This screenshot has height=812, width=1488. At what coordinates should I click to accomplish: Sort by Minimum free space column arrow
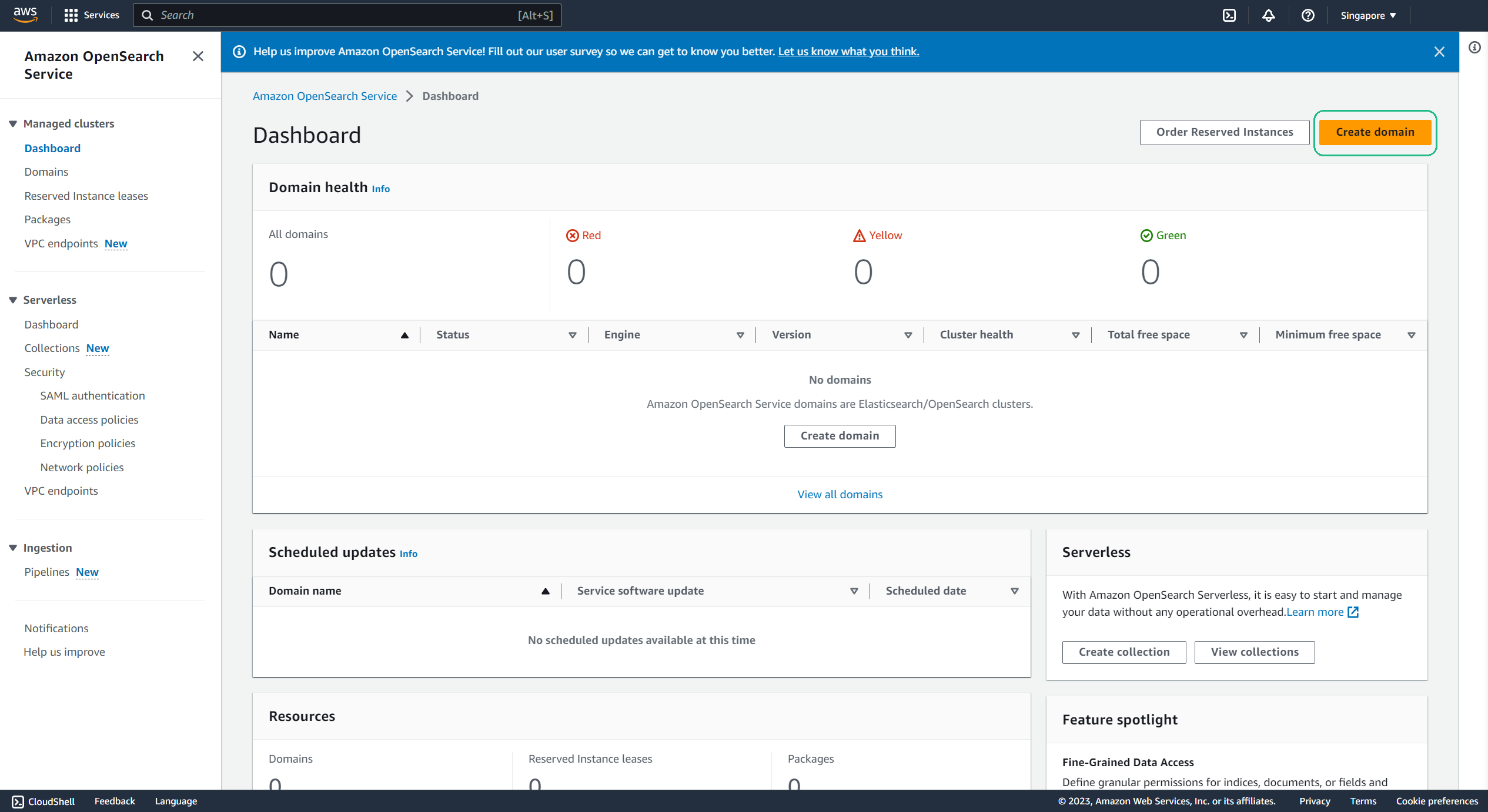(1412, 335)
